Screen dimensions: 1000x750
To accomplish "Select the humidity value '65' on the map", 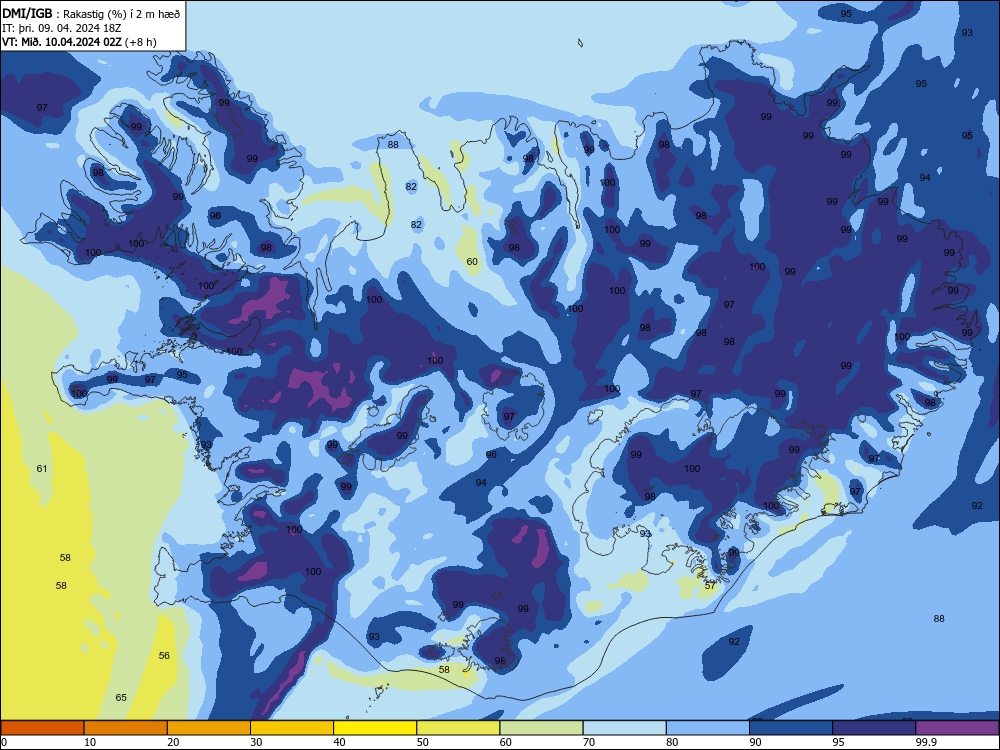I will click(121, 698).
